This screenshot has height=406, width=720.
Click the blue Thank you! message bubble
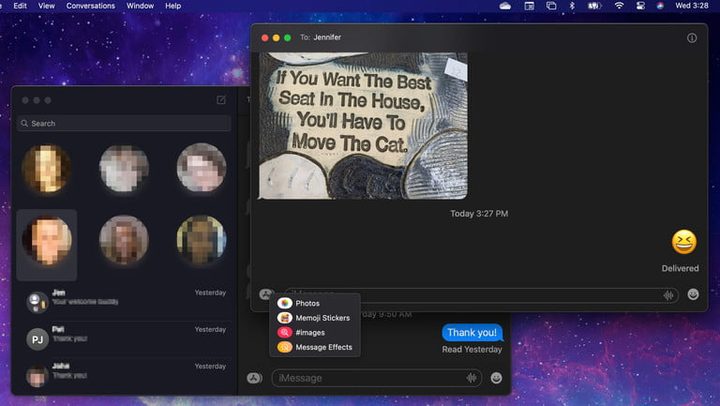(x=472, y=332)
